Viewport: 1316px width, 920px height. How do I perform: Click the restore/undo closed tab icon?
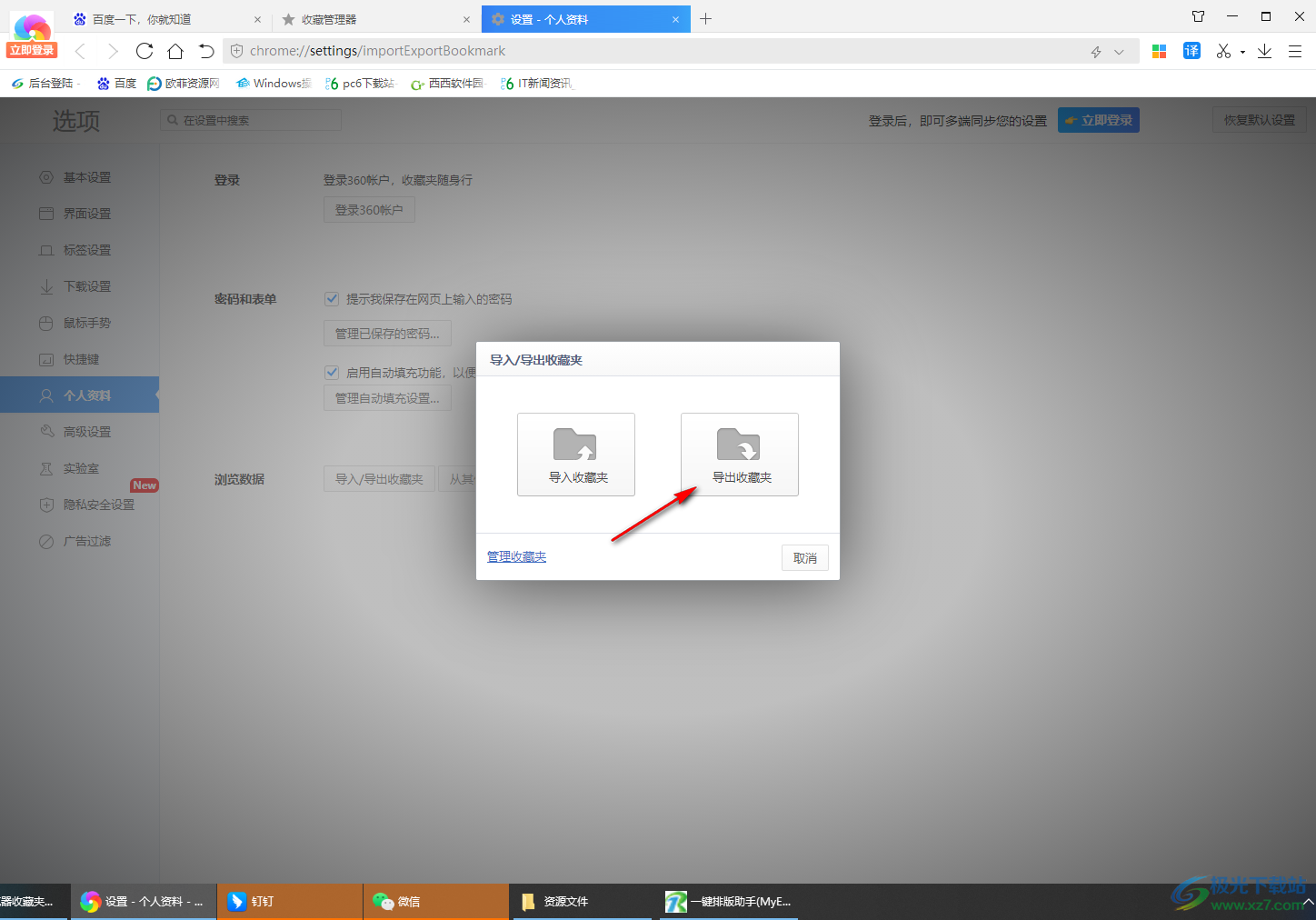coord(206,51)
